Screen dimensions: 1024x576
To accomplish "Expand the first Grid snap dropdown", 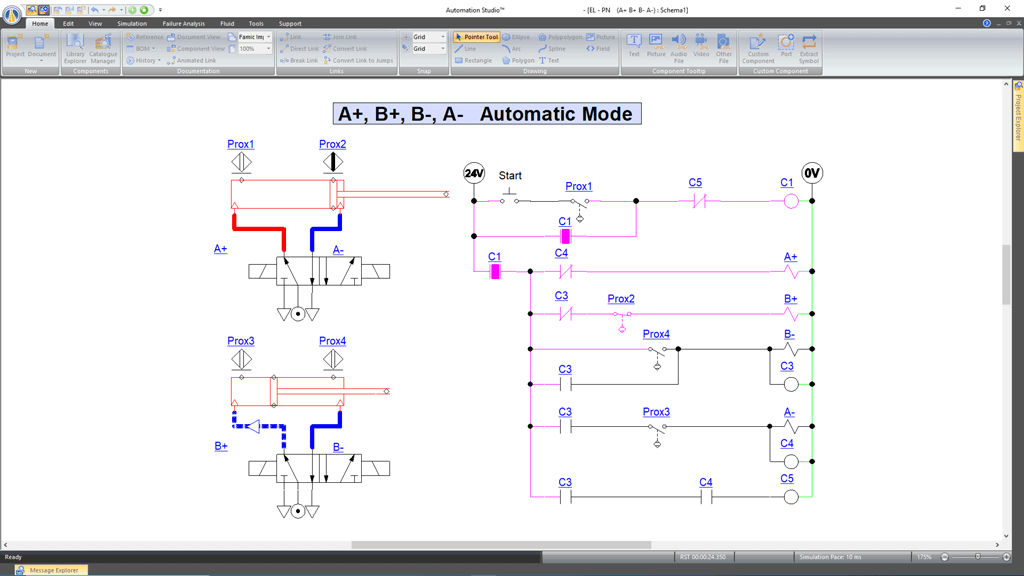I will tap(443, 37).
